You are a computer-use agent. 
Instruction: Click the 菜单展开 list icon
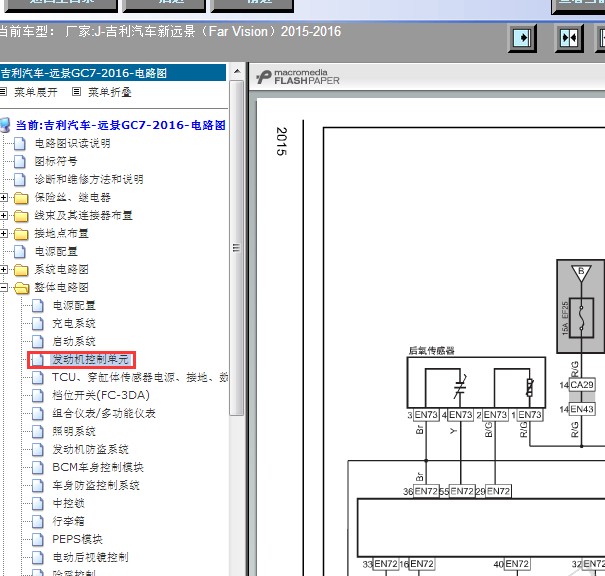pos(3,92)
